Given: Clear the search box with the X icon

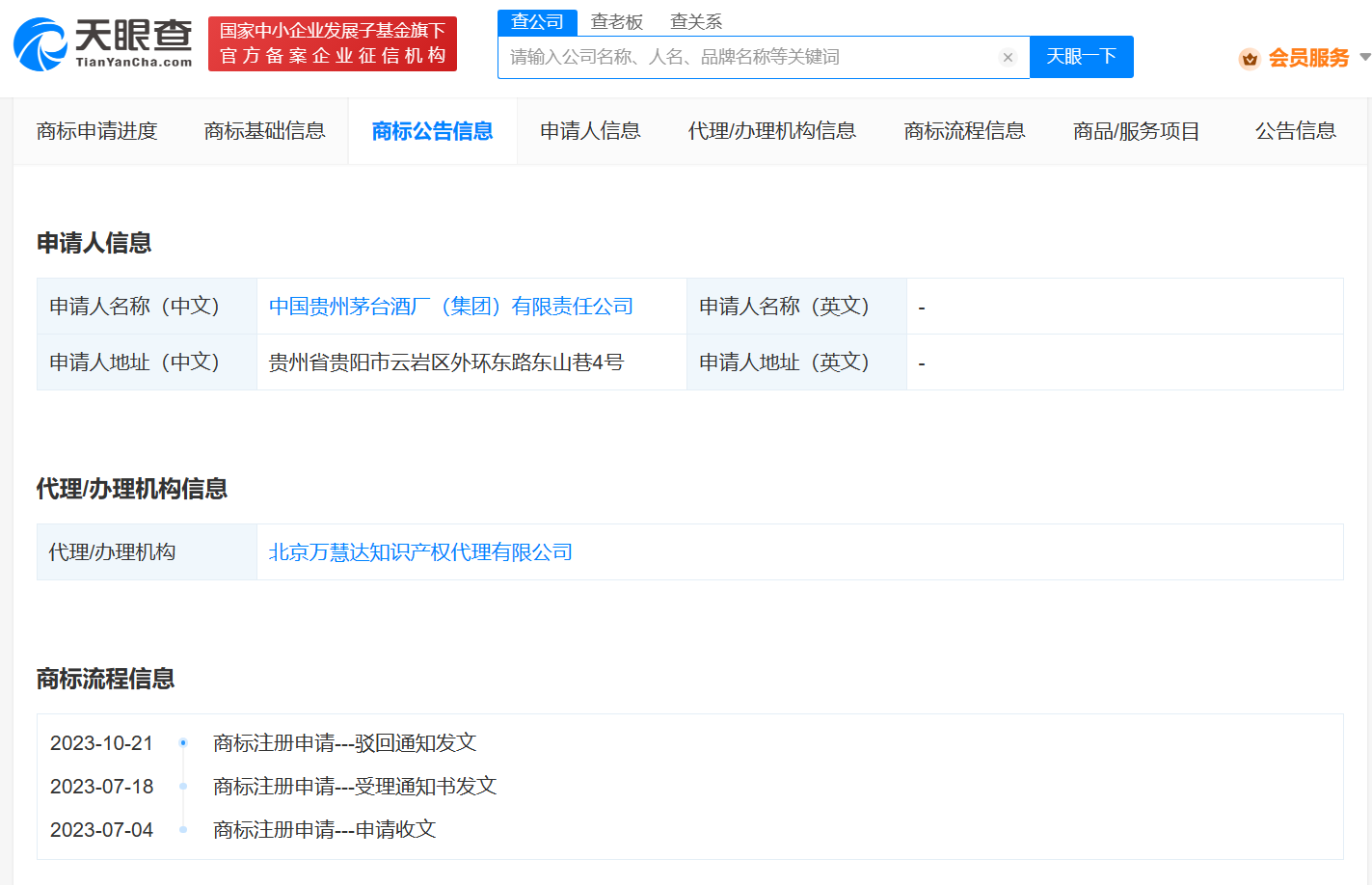Looking at the screenshot, I should (x=1008, y=58).
